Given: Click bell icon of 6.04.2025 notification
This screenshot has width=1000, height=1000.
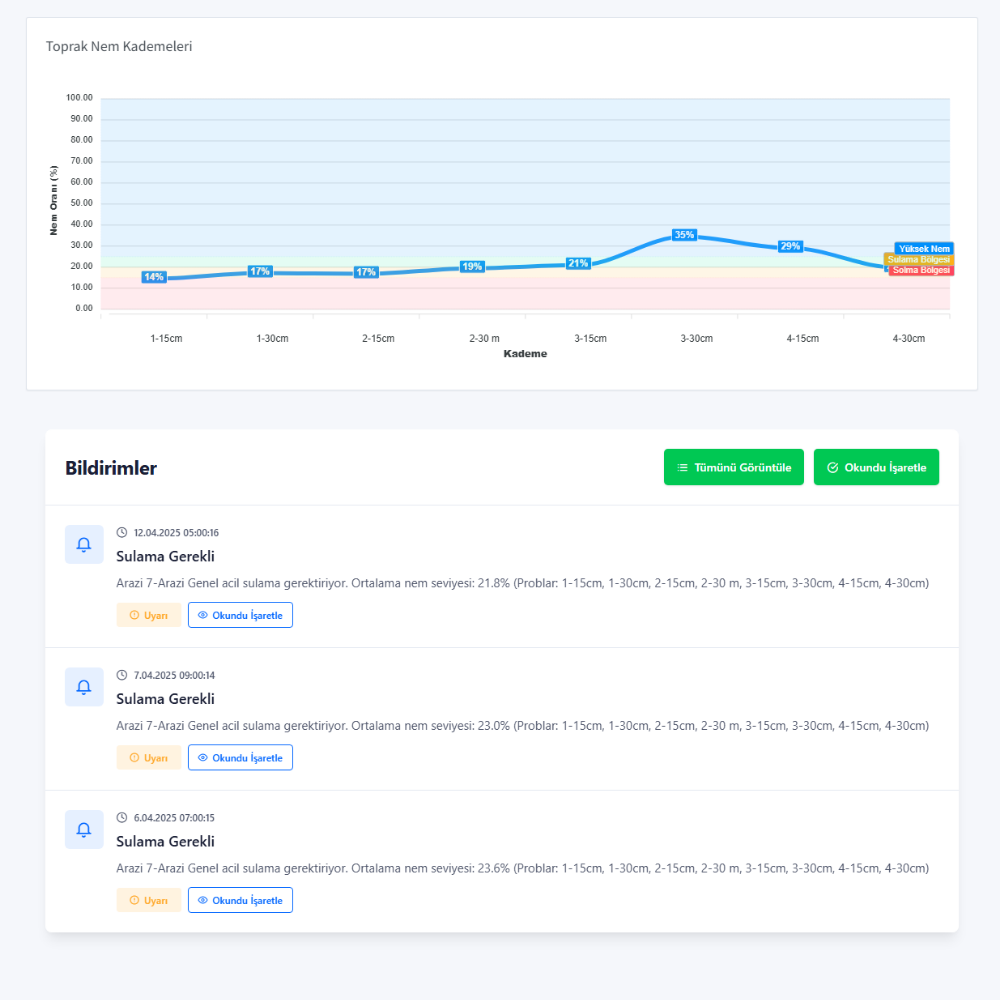Looking at the screenshot, I should coord(84,830).
